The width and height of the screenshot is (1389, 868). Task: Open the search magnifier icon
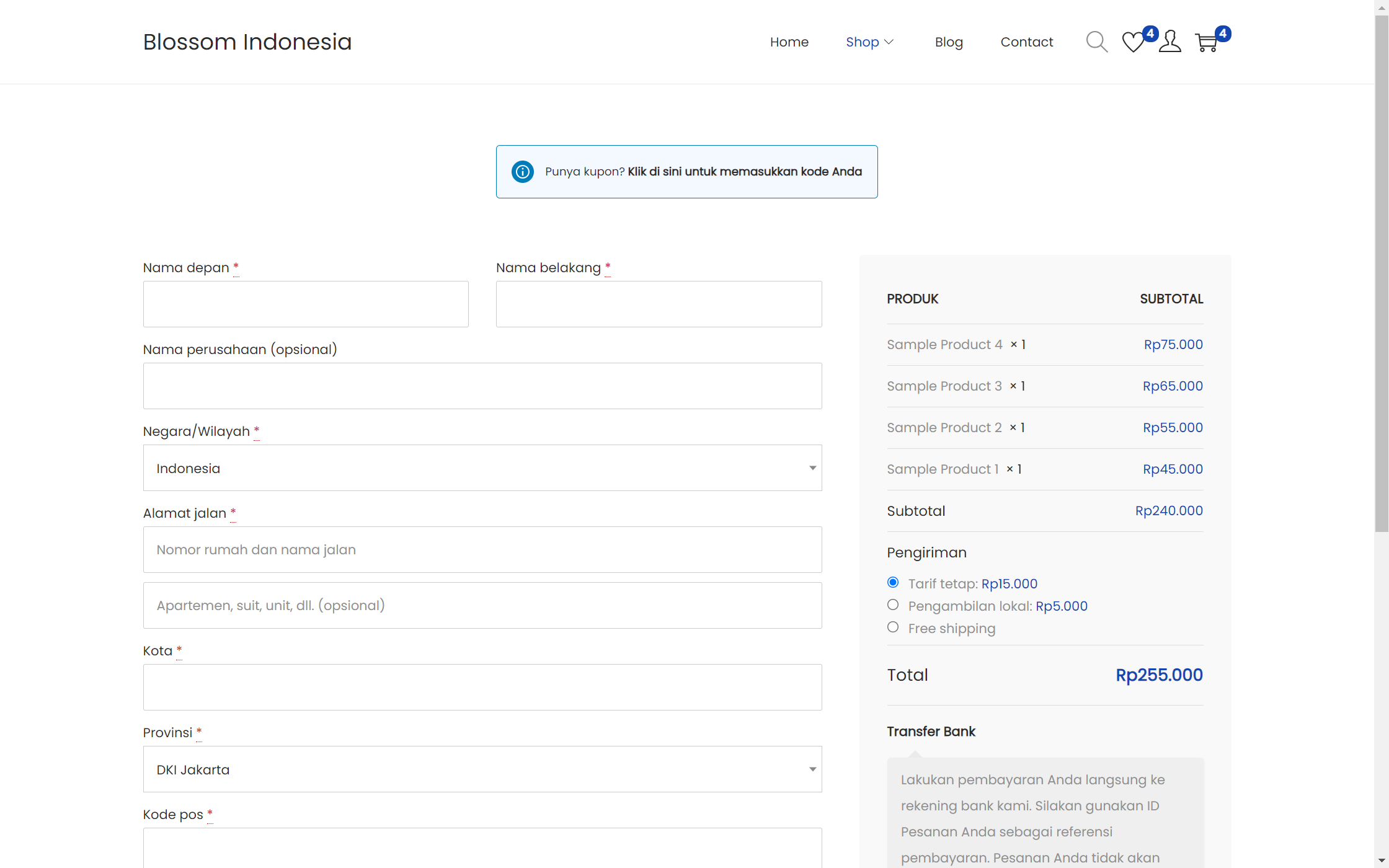coord(1096,42)
